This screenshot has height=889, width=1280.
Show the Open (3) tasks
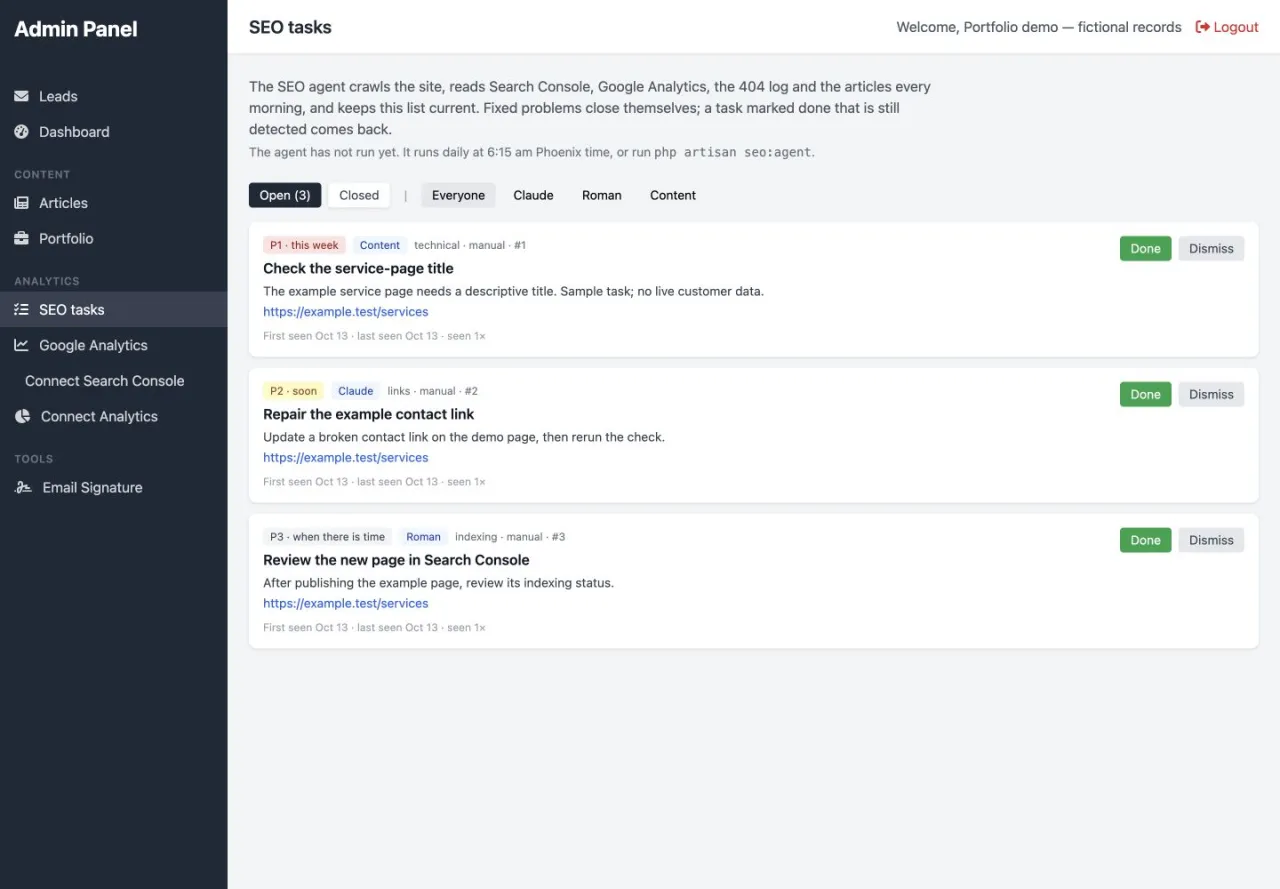tap(285, 195)
